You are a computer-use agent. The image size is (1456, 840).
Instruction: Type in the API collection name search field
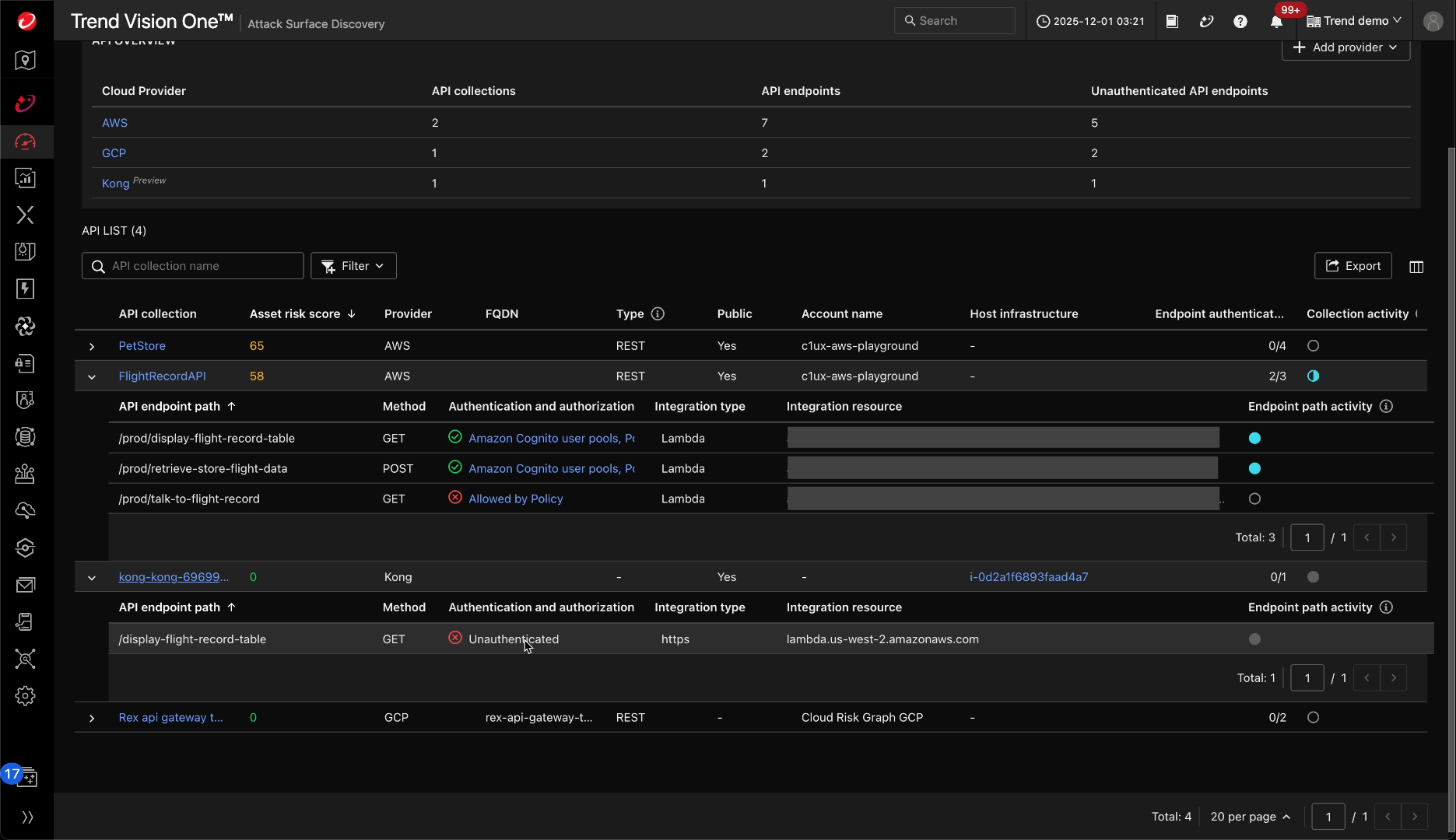[x=192, y=265]
